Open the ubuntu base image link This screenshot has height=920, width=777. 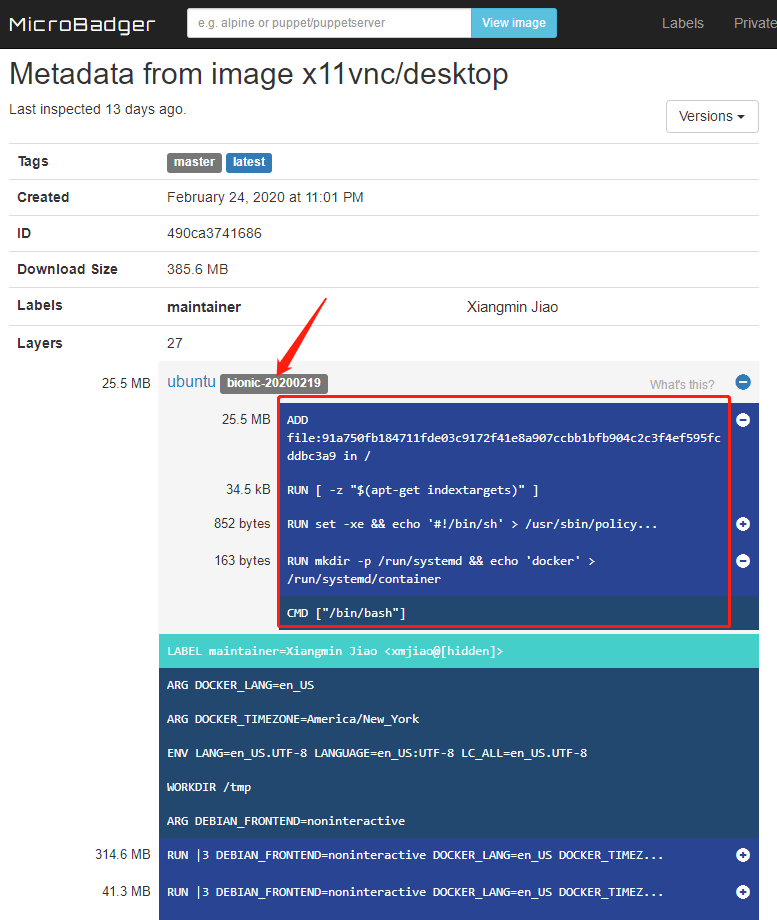tap(191, 382)
